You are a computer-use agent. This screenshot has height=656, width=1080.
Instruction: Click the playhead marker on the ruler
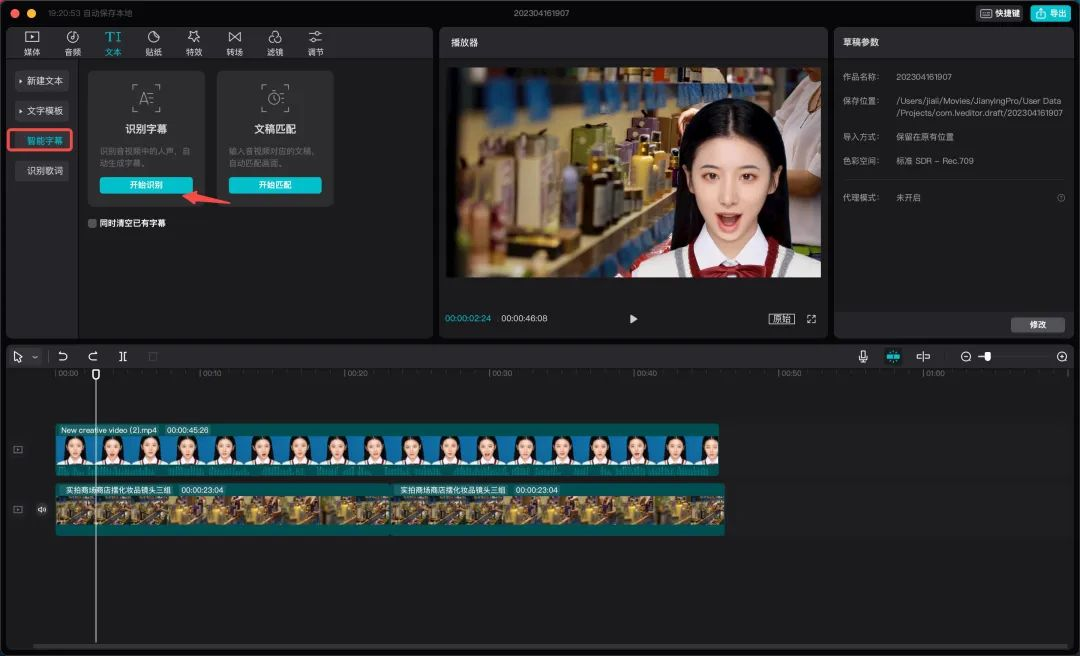(96, 373)
